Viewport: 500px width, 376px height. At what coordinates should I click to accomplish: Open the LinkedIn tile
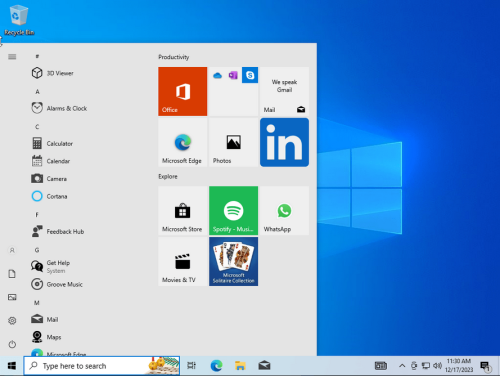click(x=284, y=142)
